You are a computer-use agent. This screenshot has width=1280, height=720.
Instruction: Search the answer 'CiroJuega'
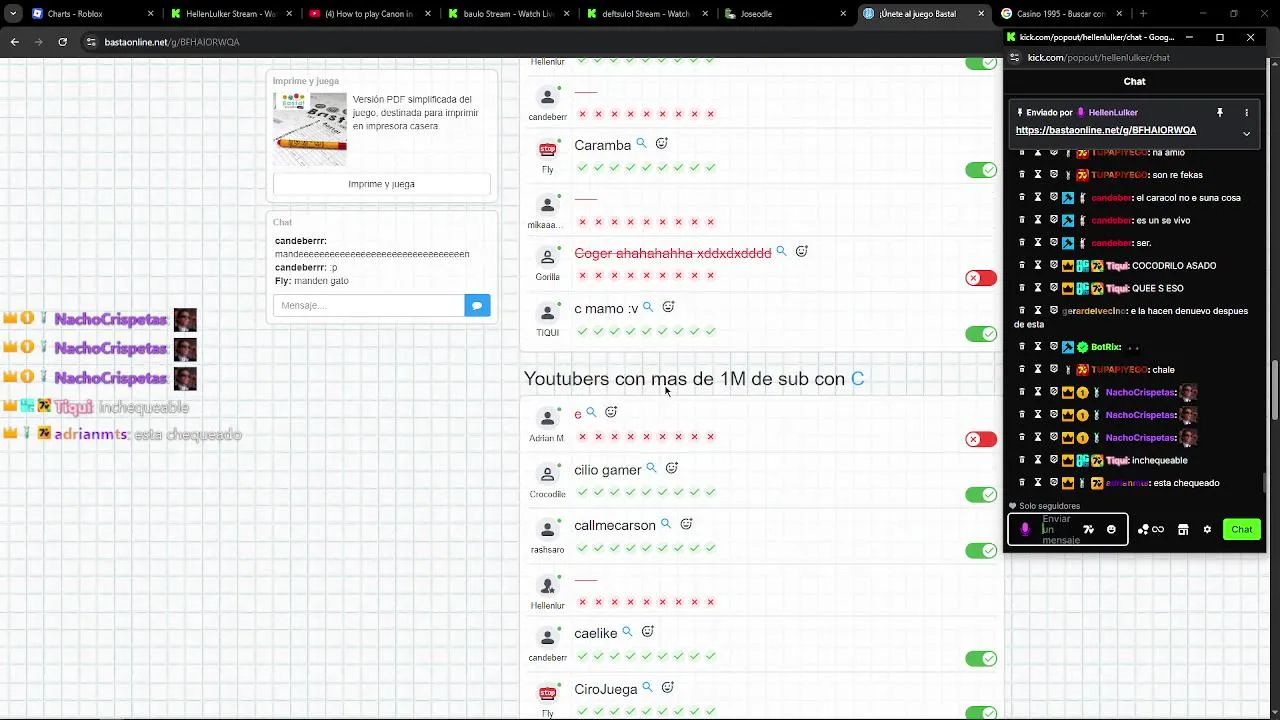pos(647,688)
